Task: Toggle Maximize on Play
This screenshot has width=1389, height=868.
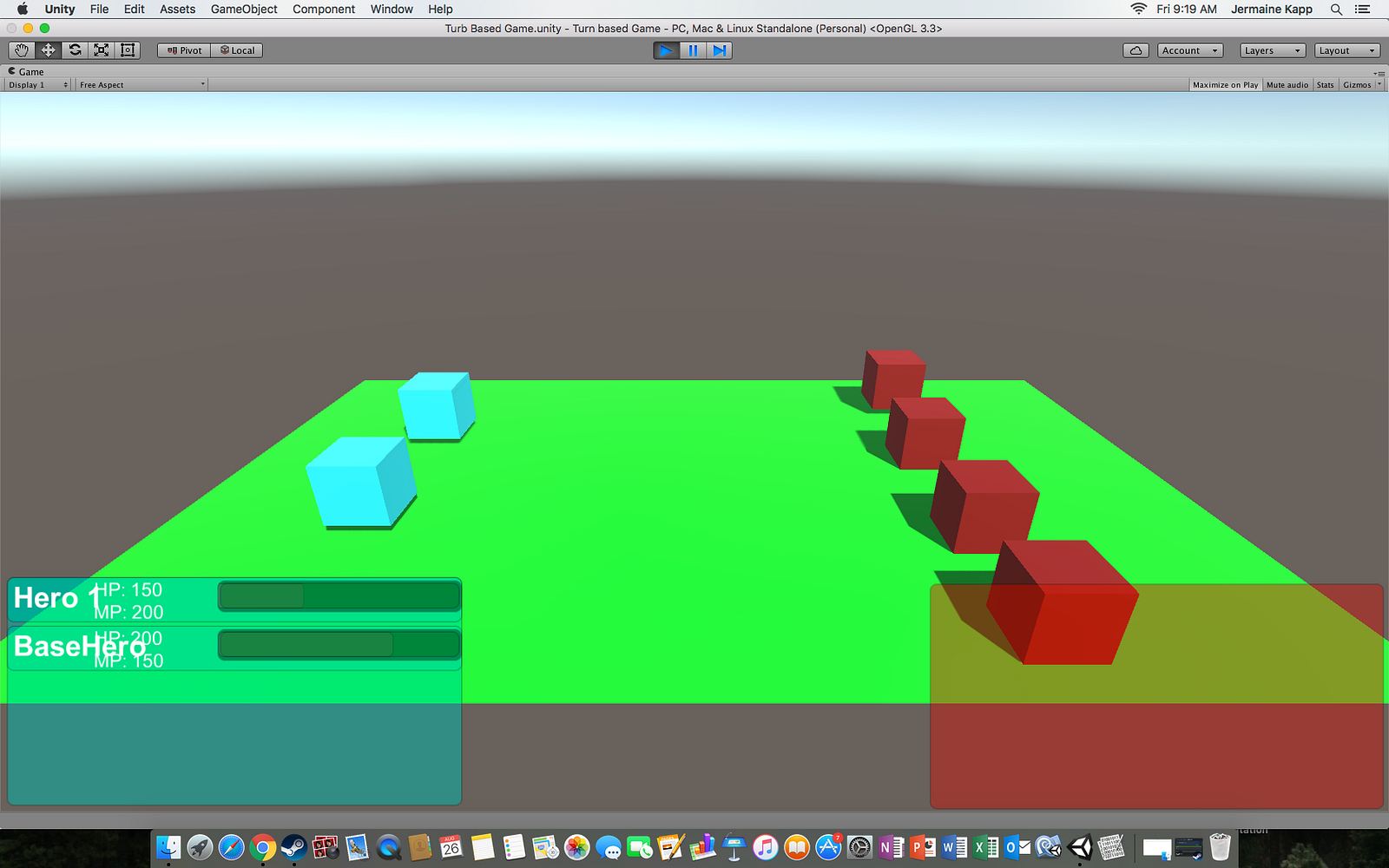Action: tap(1225, 85)
